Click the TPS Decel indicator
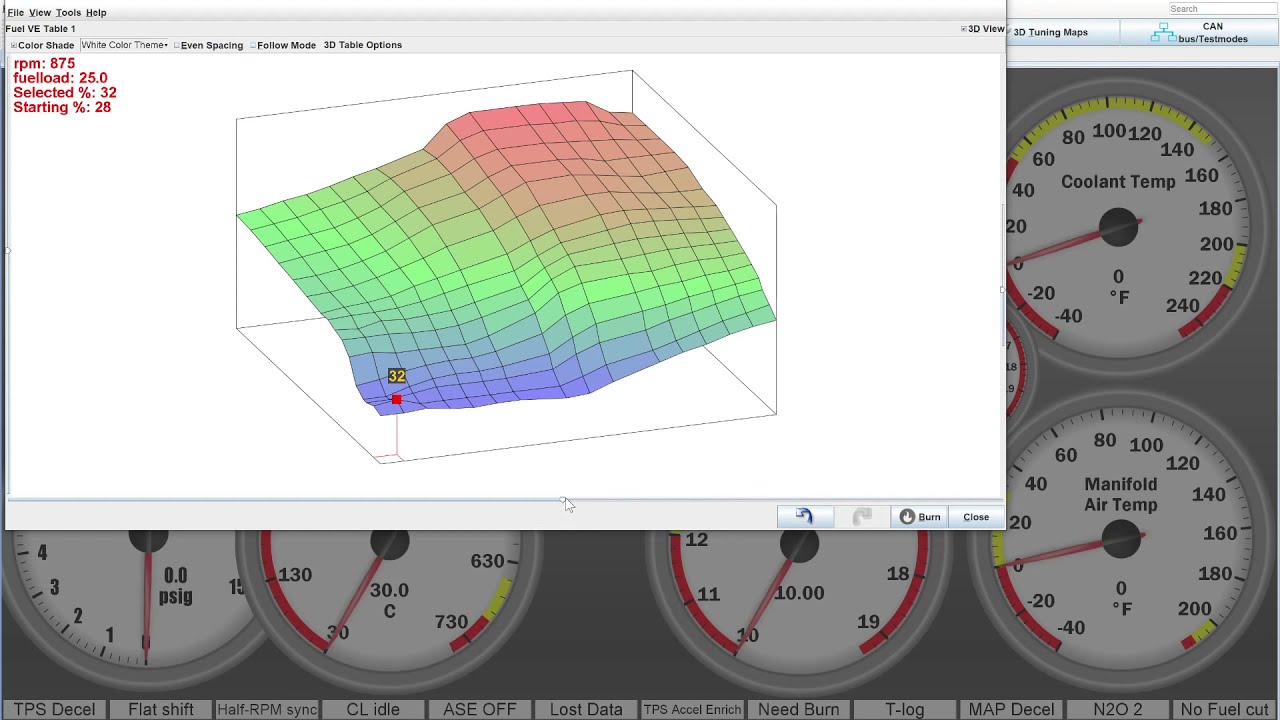The height and width of the screenshot is (720, 1280). tap(54, 709)
